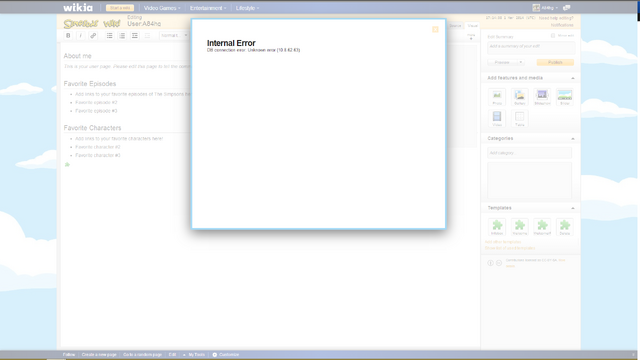Open the Show list of used templates link
The height and width of the screenshot is (360, 640).
coord(510,248)
